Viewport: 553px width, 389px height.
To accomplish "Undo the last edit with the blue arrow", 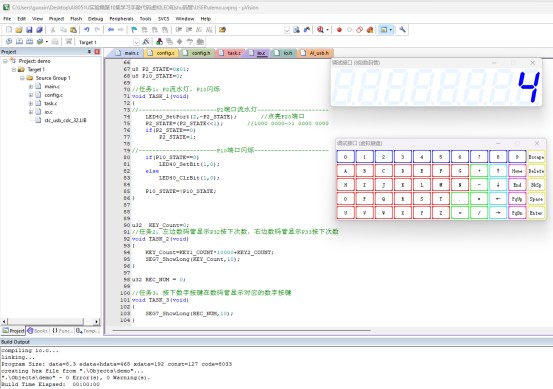I will point(87,30).
